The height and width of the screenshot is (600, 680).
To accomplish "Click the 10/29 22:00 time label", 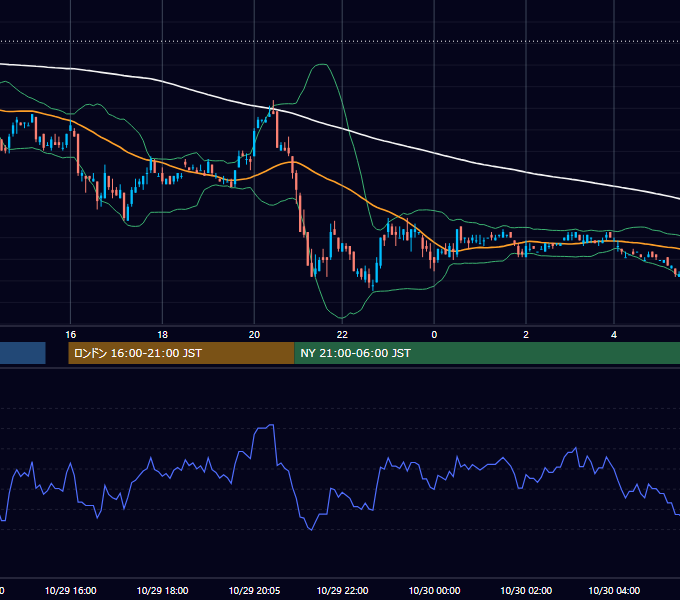I will 342,590.
